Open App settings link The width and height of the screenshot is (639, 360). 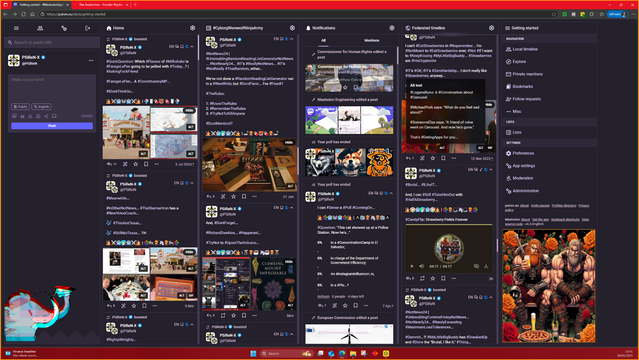click(x=520, y=166)
